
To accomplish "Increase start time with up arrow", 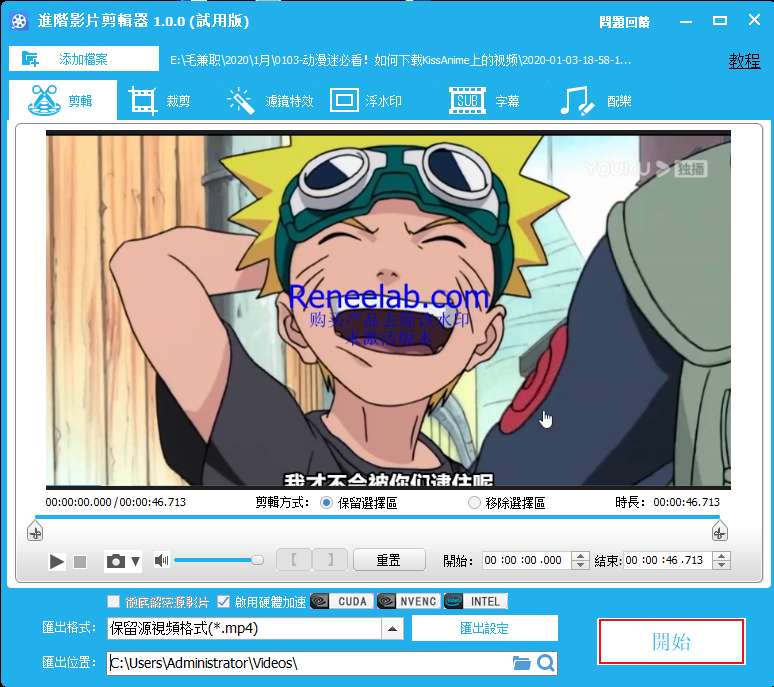I will pos(580,556).
